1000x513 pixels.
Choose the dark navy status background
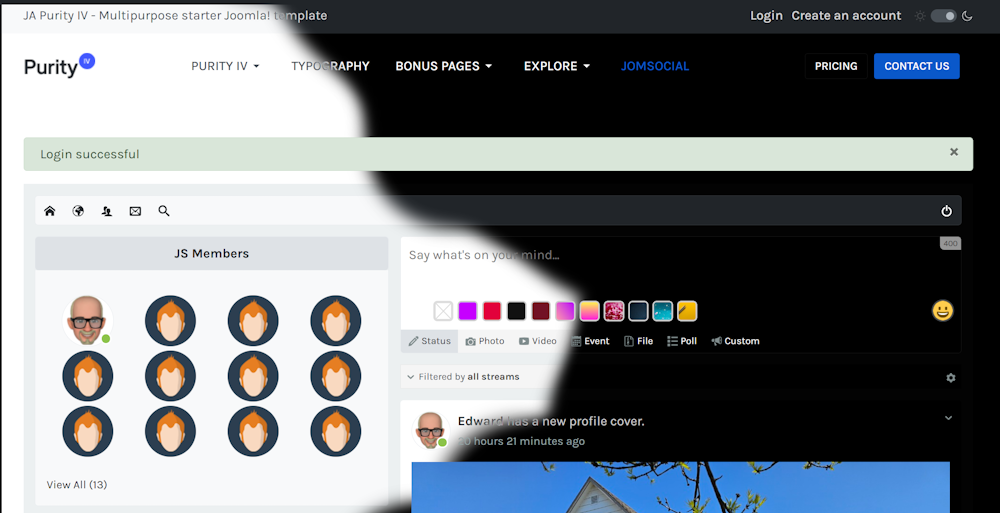(x=638, y=311)
